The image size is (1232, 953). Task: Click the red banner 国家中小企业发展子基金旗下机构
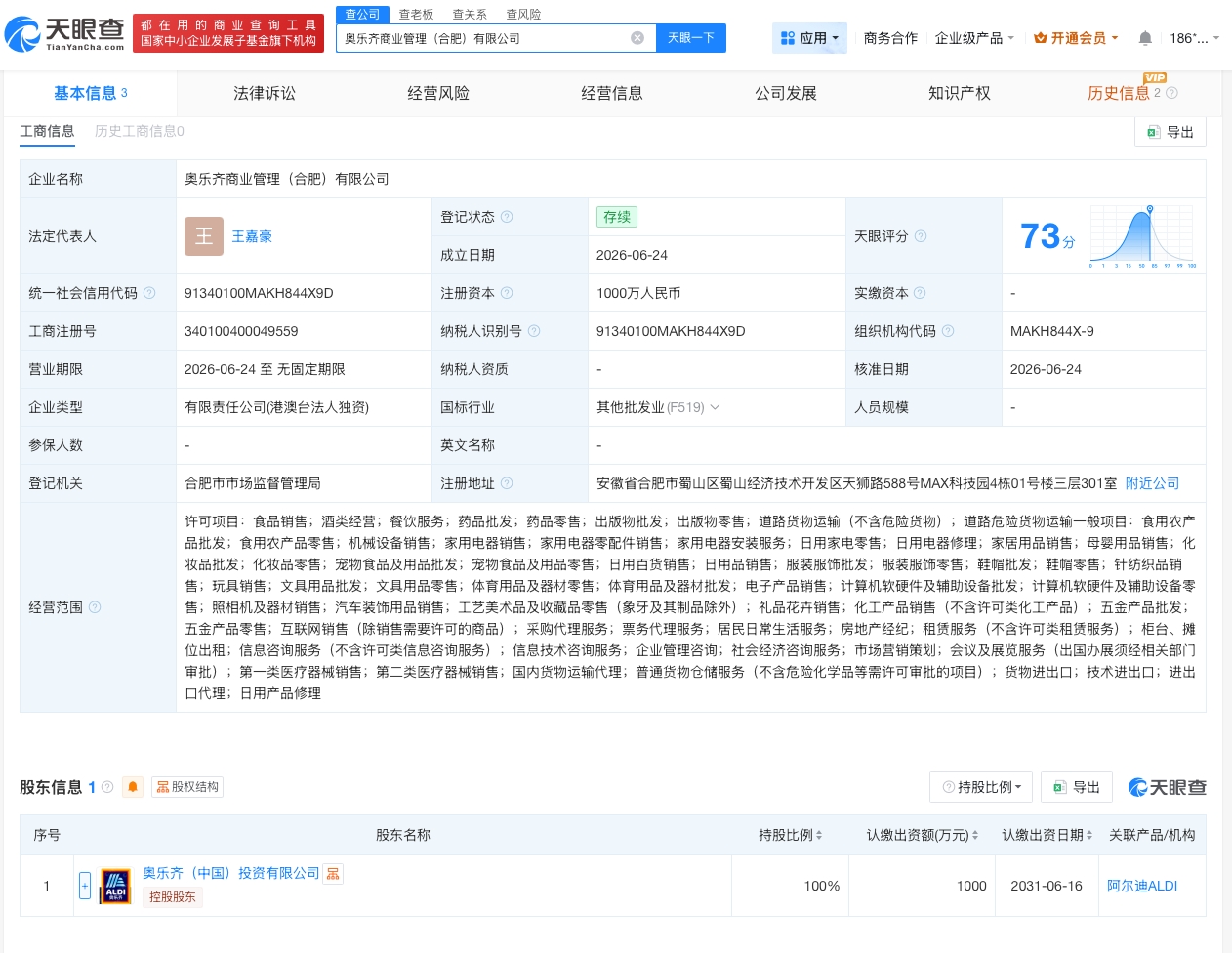click(x=228, y=41)
